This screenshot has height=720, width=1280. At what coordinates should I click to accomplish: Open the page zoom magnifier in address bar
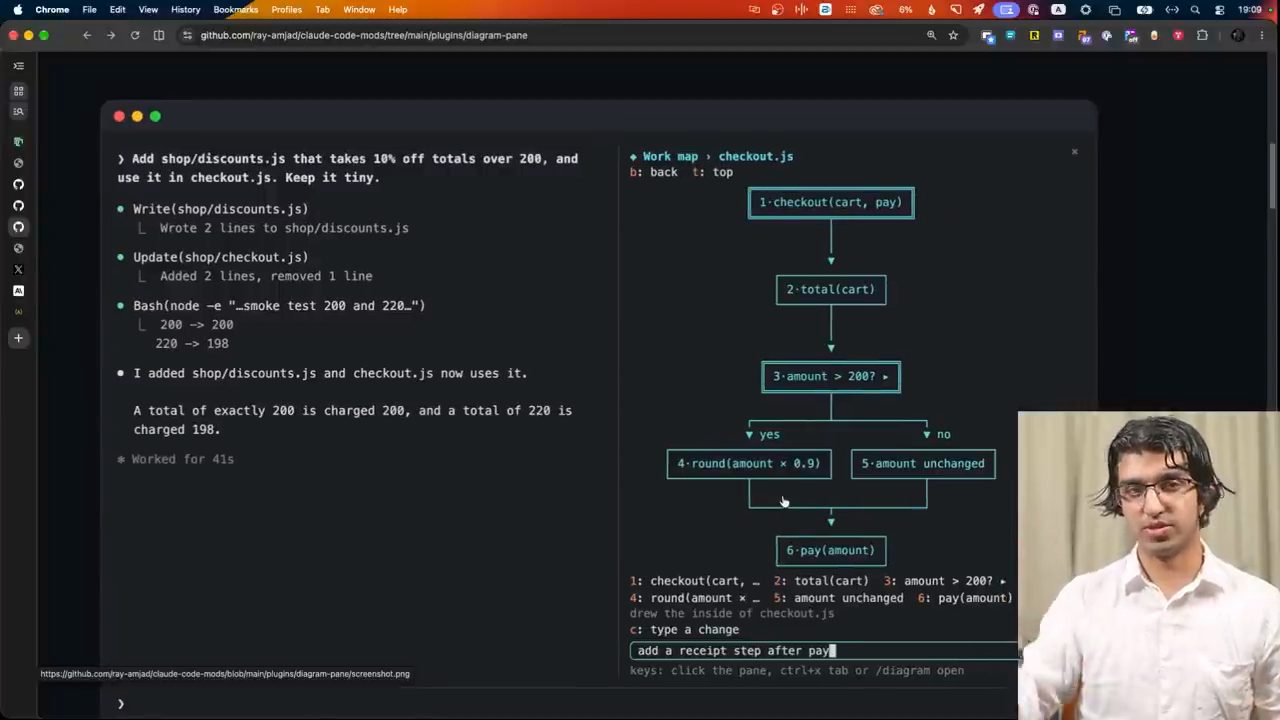pyautogui.click(x=931, y=35)
